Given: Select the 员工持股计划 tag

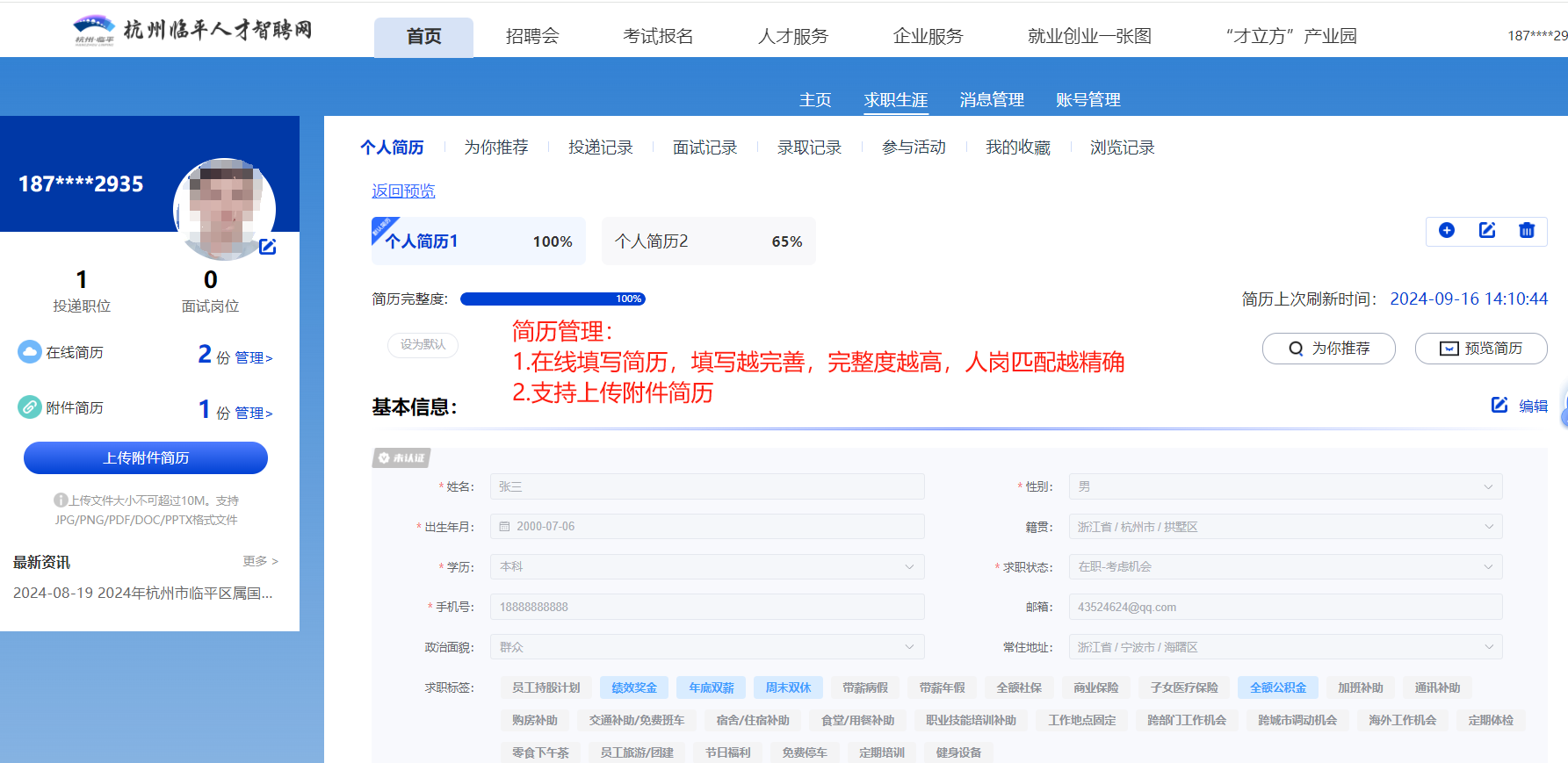Looking at the screenshot, I should tap(546, 687).
